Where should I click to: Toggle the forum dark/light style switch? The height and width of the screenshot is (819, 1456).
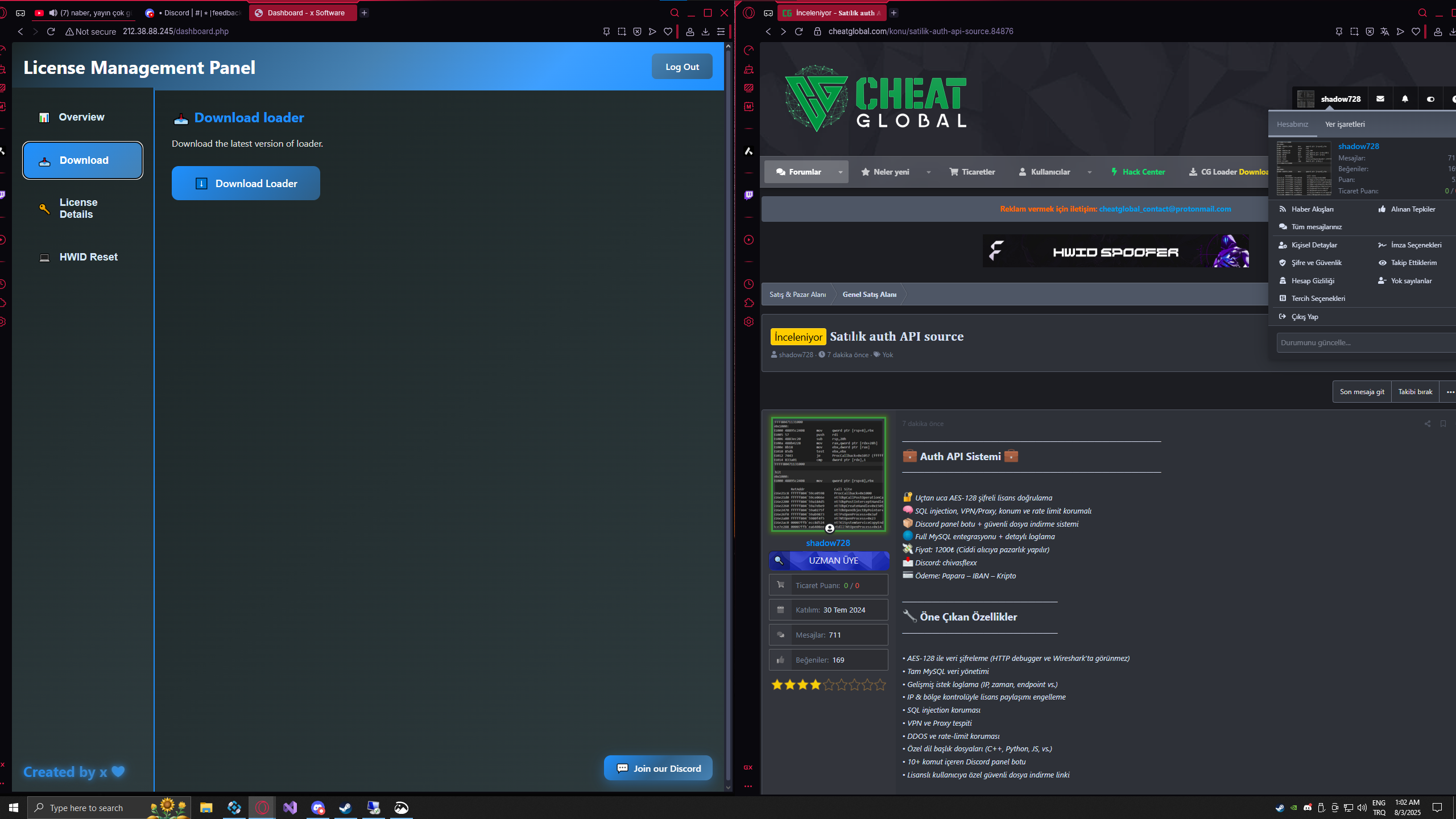pos(1430,99)
